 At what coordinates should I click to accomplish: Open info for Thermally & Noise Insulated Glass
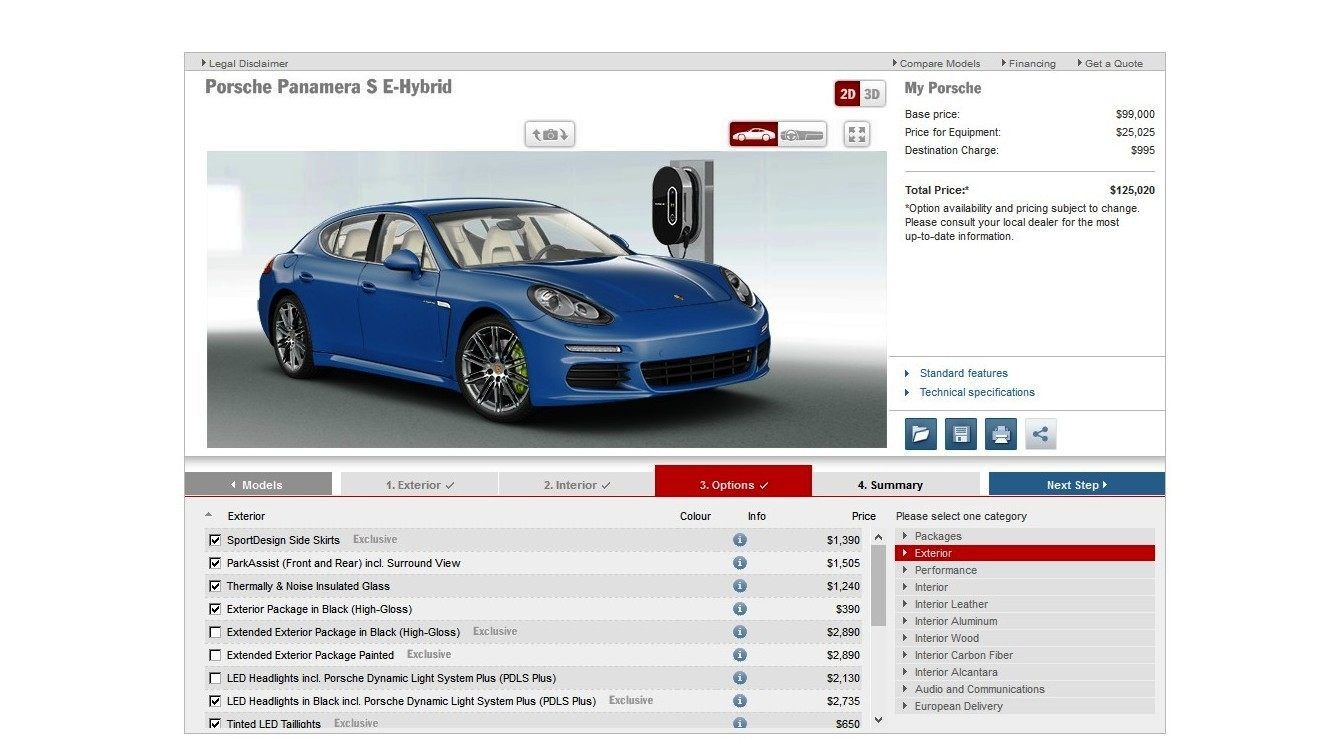(x=740, y=586)
